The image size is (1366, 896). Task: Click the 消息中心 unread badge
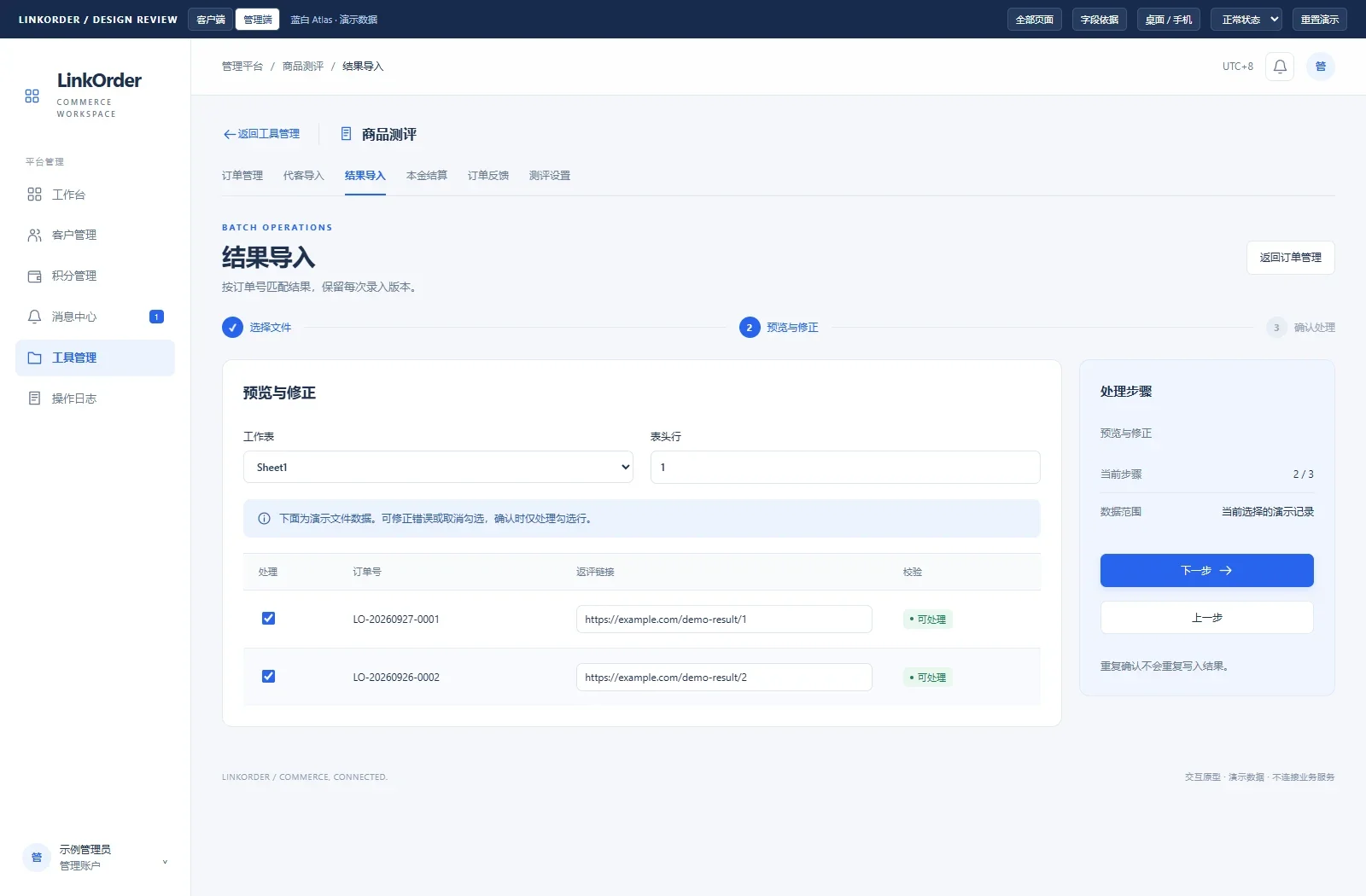click(156, 317)
